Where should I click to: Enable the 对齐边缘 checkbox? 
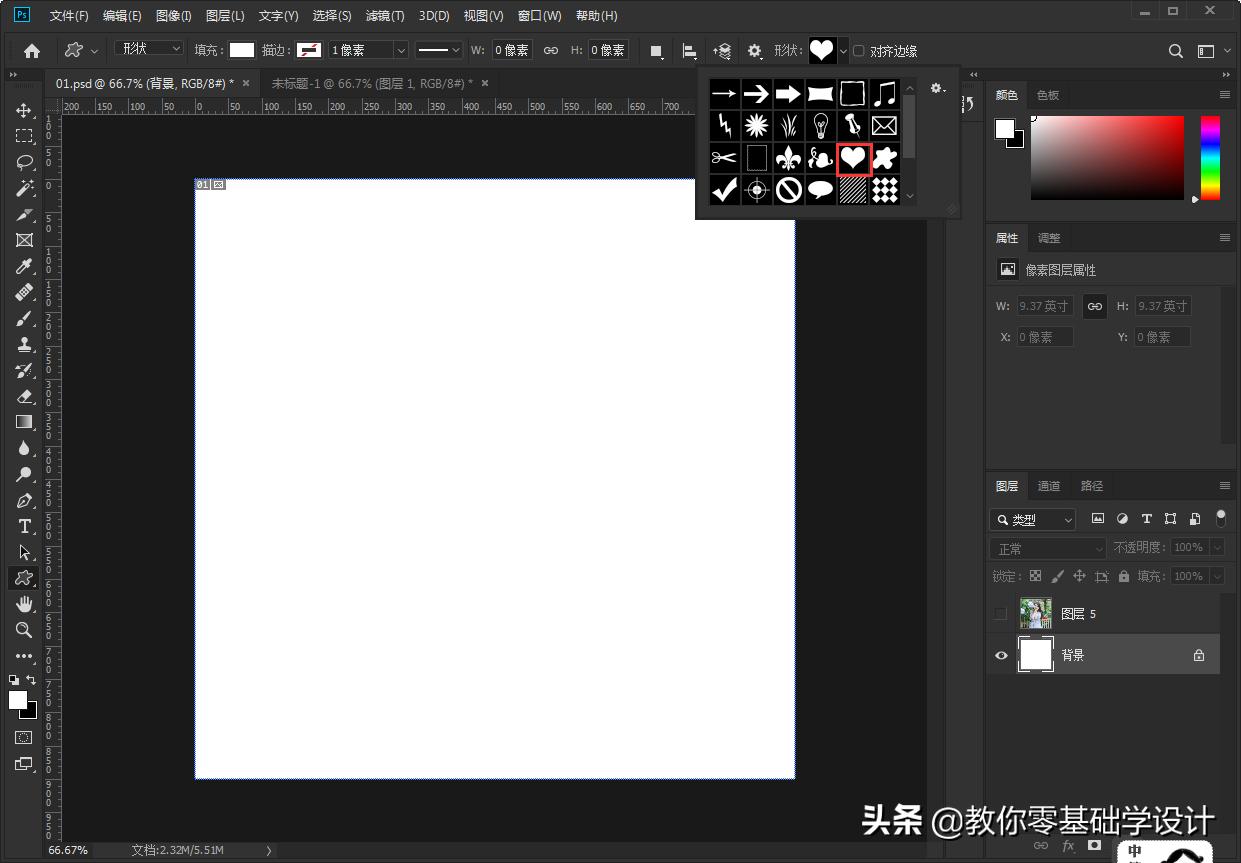(858, 51)
